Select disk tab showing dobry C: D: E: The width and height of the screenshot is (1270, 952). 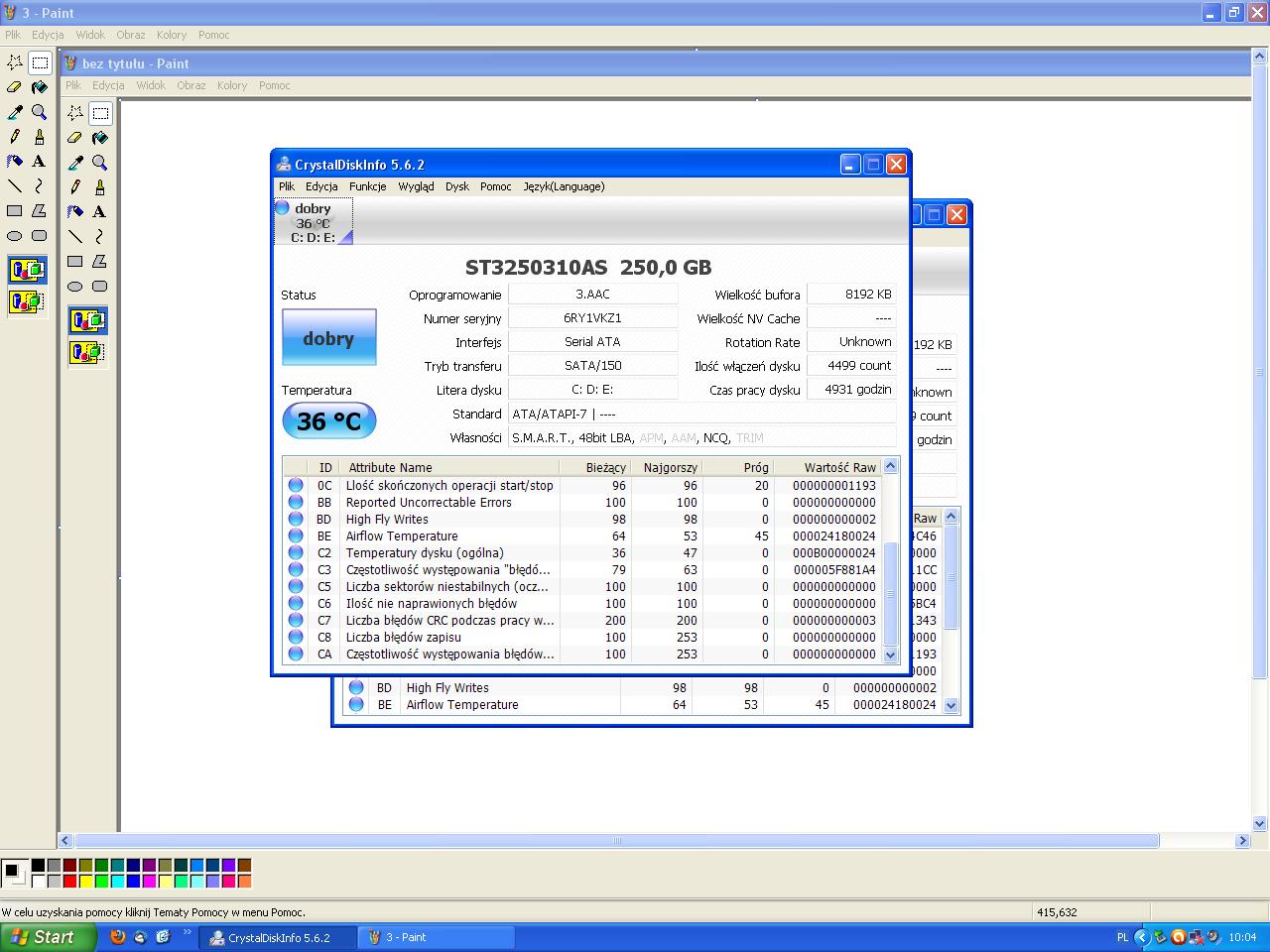314,222
